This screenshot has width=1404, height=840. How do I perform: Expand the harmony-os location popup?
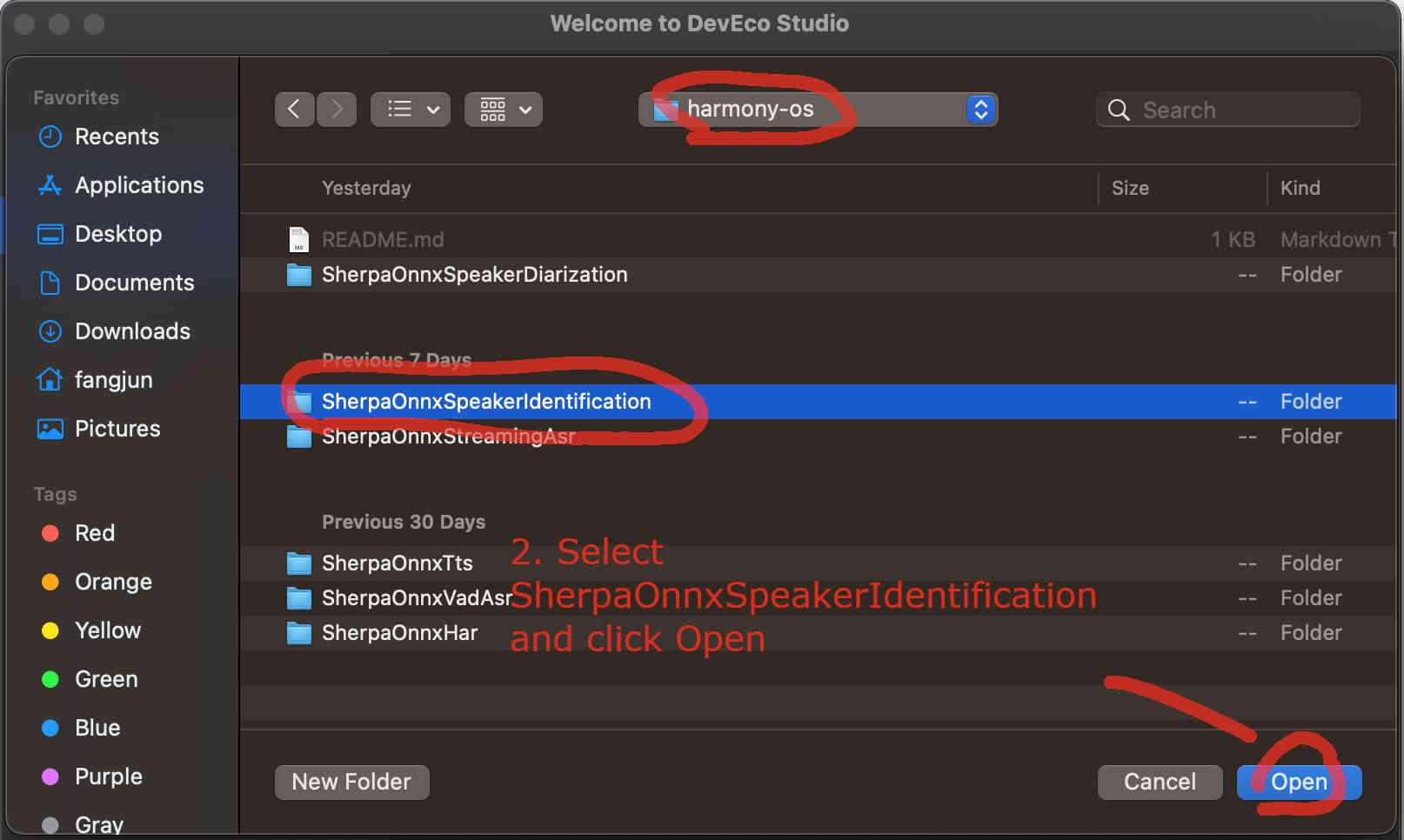pyautogui.click(x=818, y=110)
